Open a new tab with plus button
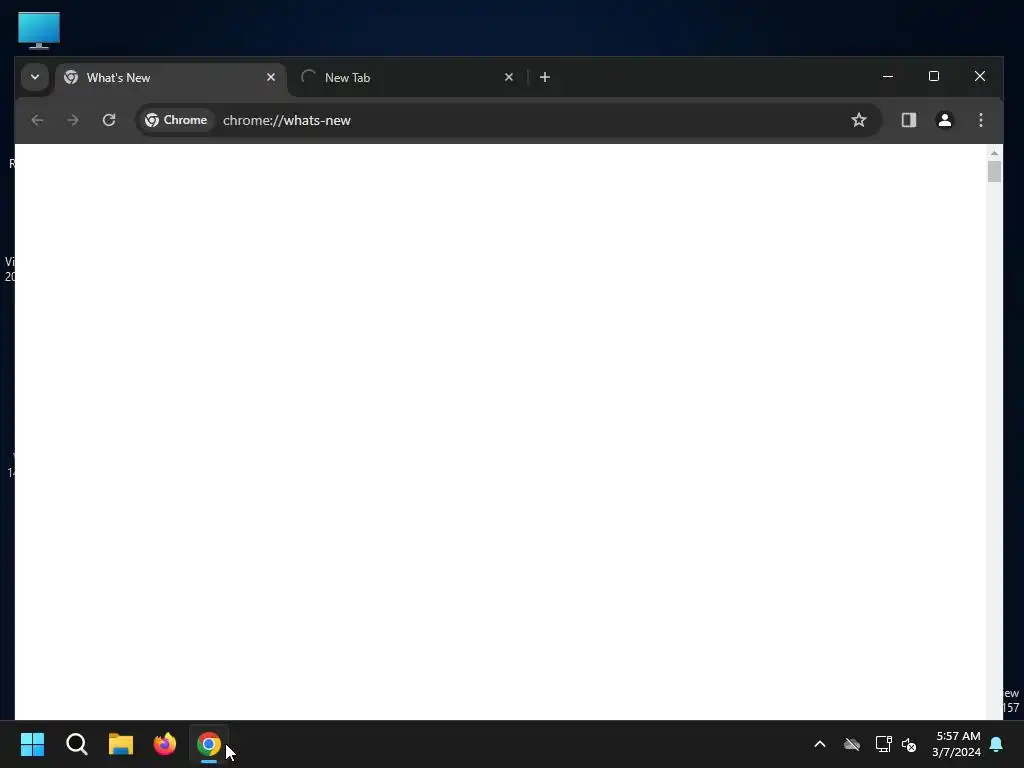Image resolution: width=1024 pixels, height=768 pixels. [x=545, y=77]
